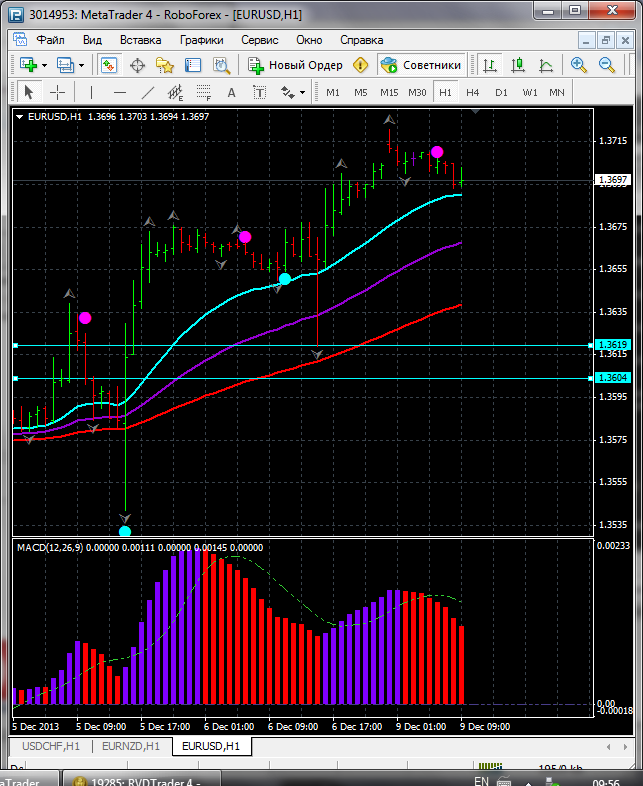Toggle the Советники expert advisors button
This screenshot has height=786, width=643.
[421, 65]
